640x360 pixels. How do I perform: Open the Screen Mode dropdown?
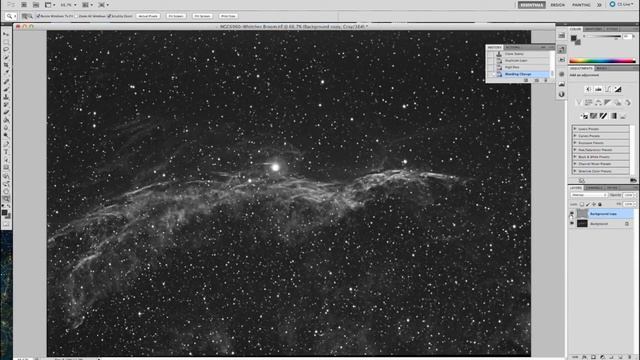(x=103, y=5)
